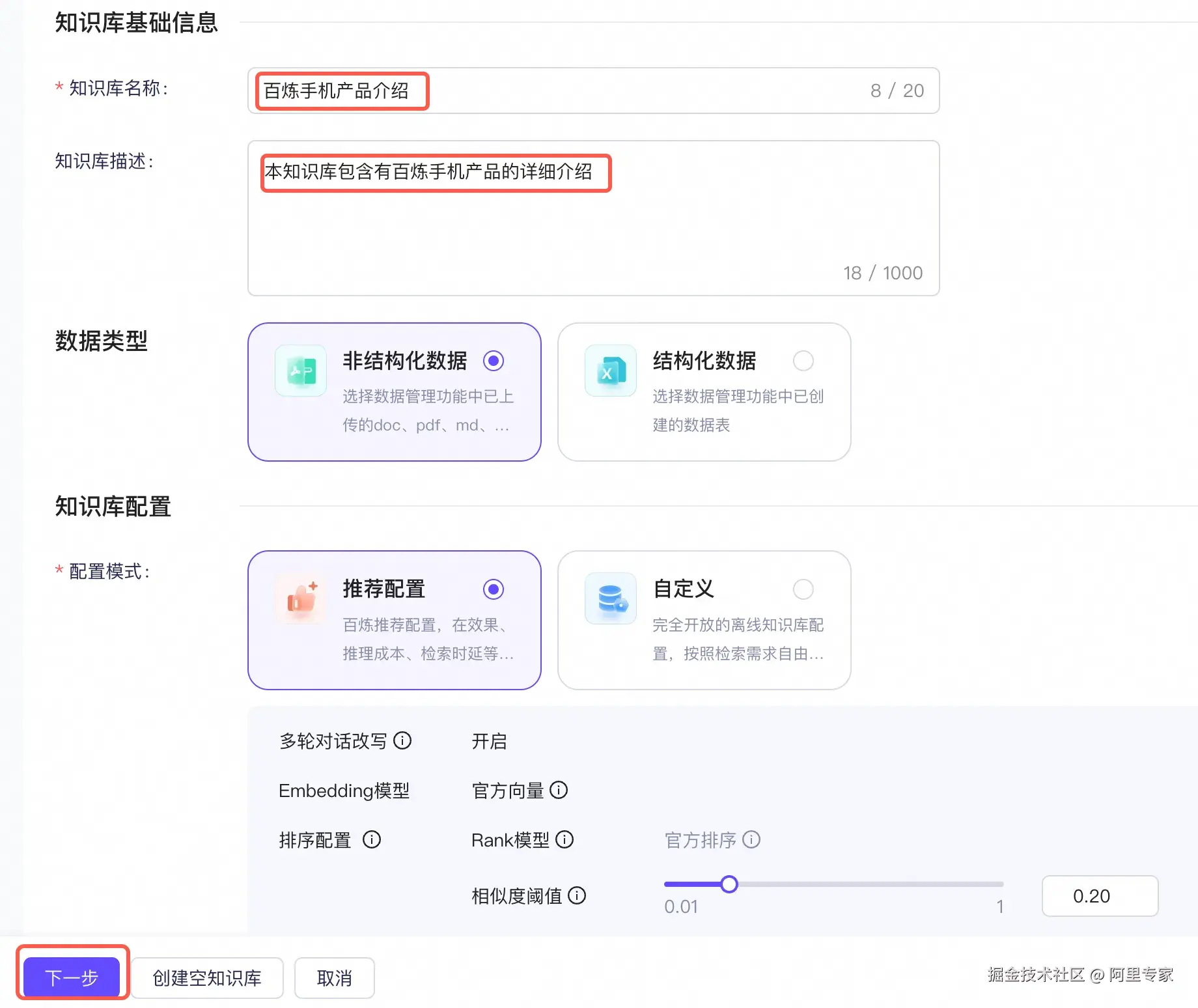Click the recommended config thumbs-up icon
This screenshot has height=1008, width=1198.
(301, 598)
